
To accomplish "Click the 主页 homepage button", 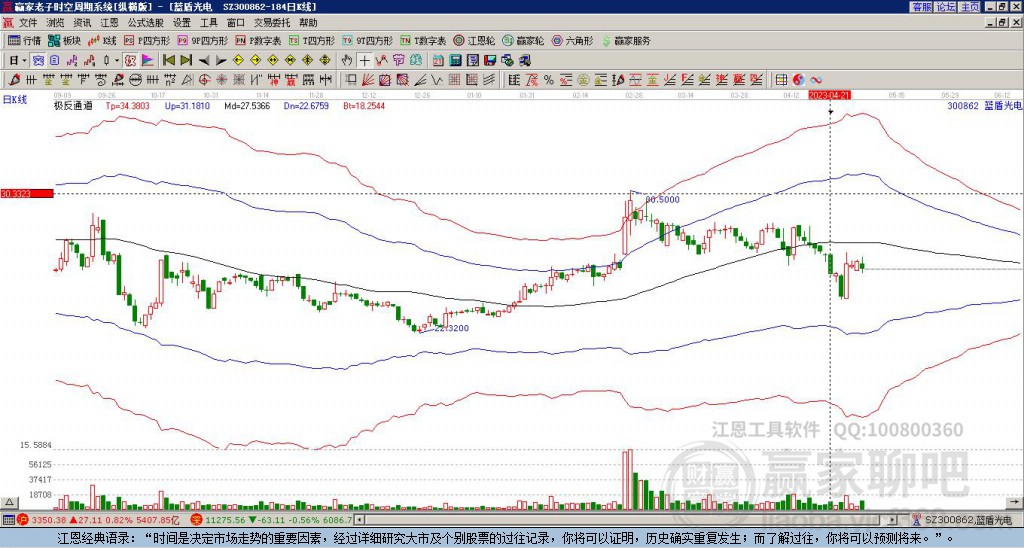I will point(970,7).
